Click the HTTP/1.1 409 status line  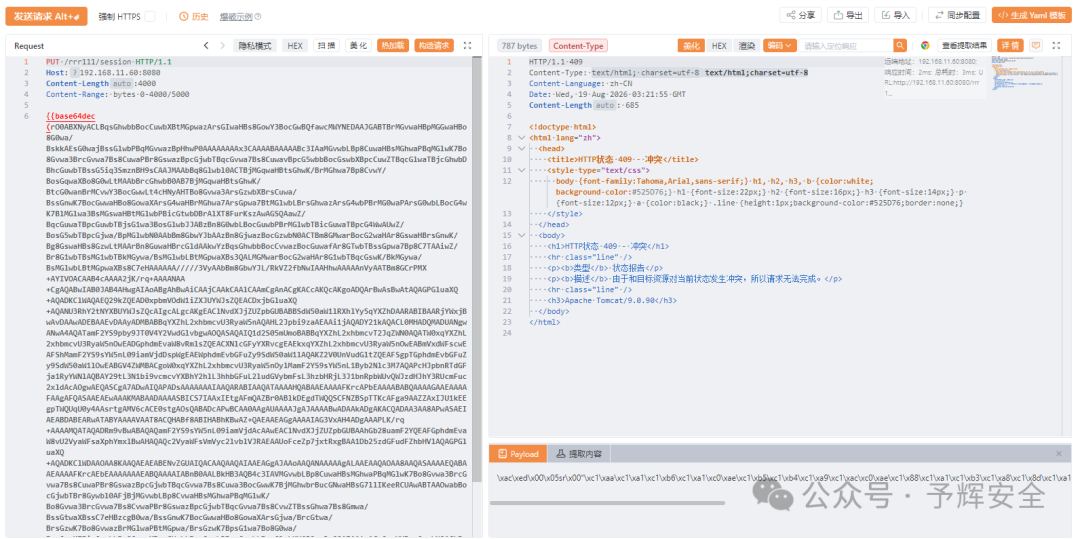(557, 62)
